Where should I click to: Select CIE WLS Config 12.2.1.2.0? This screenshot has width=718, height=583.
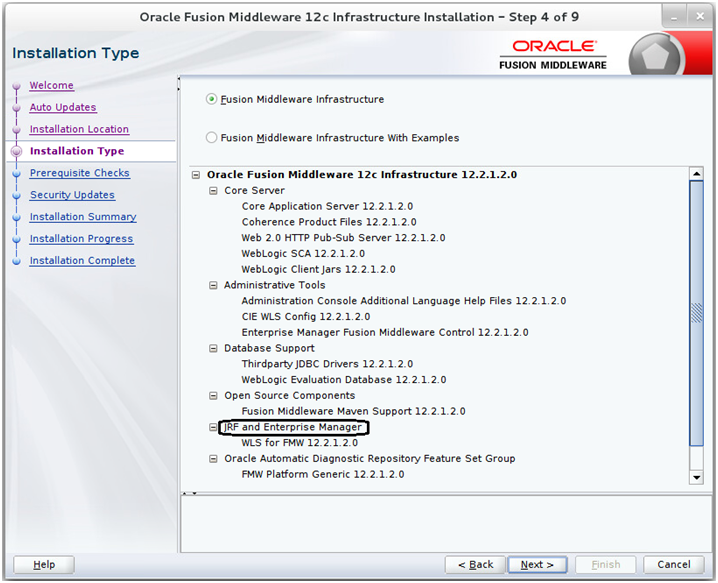tap(306, 317)
